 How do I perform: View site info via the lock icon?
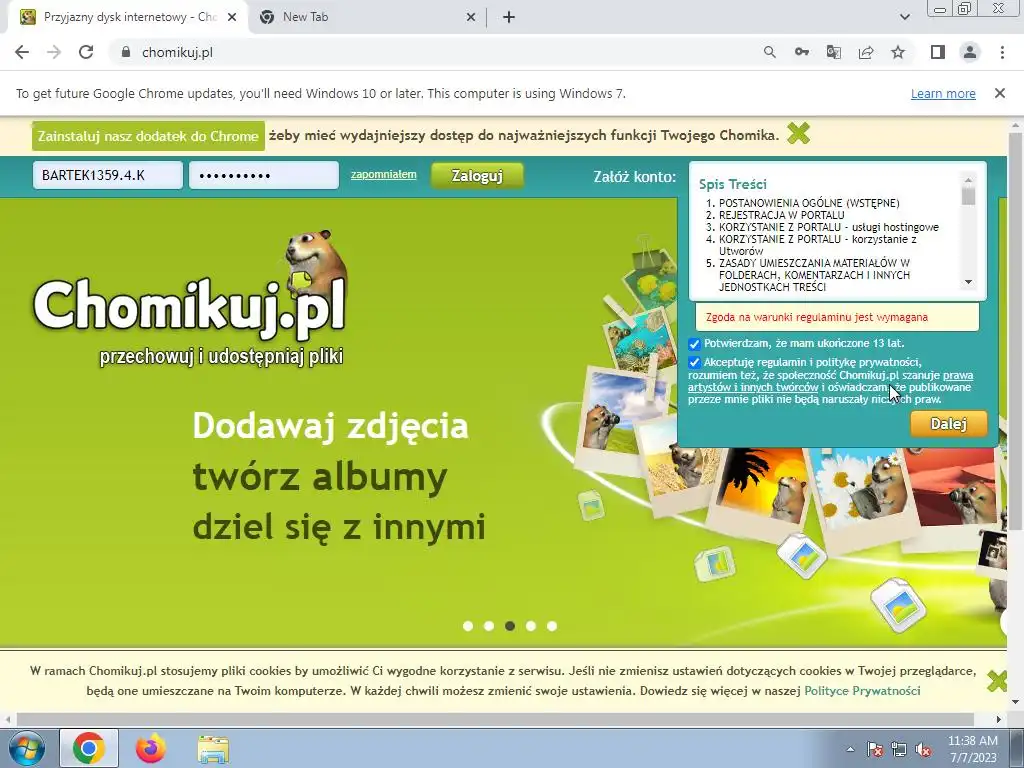127,52
